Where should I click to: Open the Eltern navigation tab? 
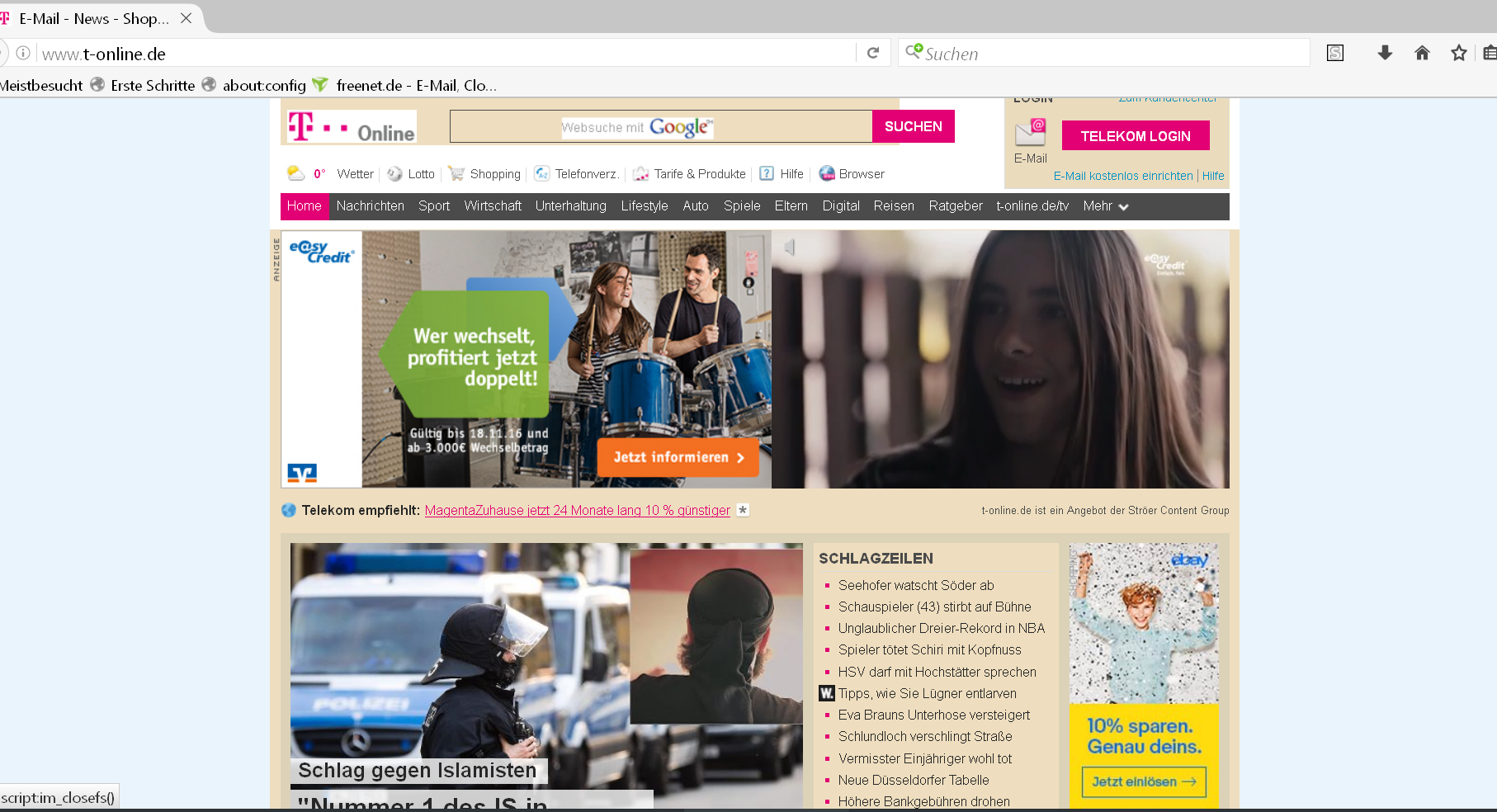[791, 206]
